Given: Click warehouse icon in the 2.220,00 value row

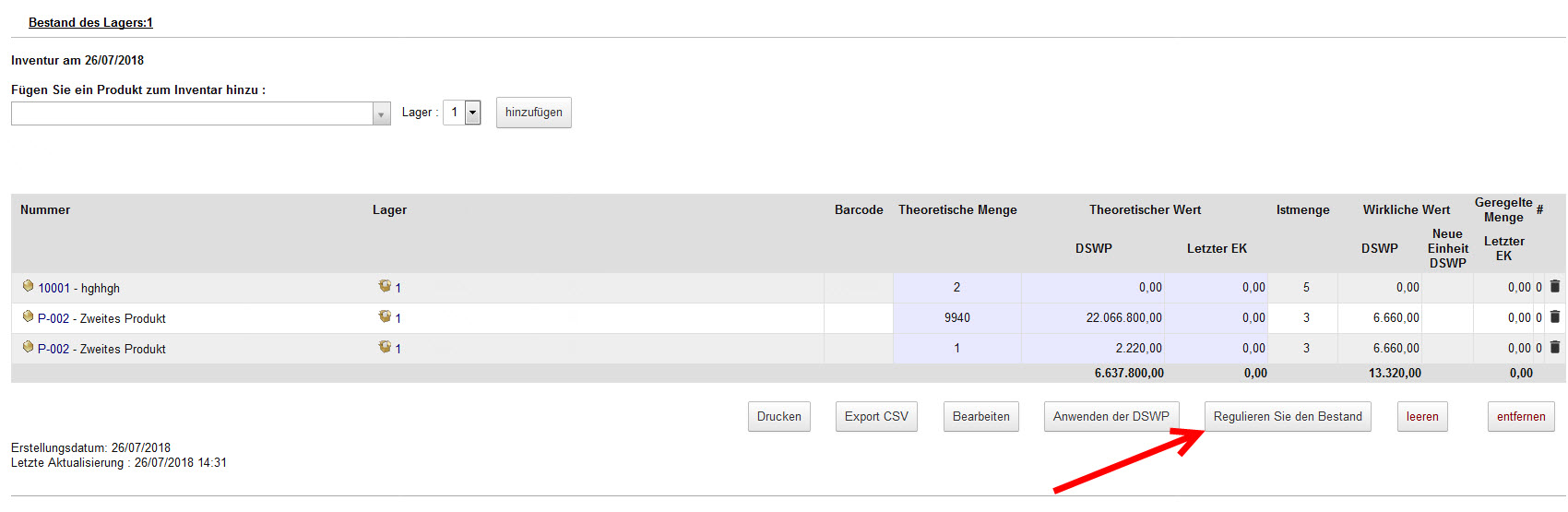Looking at the screenshot, I should coord(385,348).
